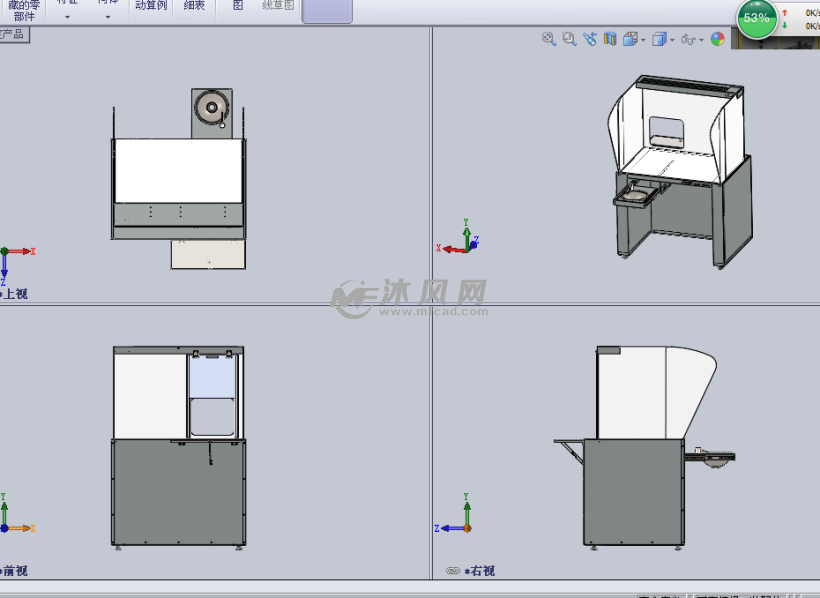Expand the 特征 dropdown arrow
This screenshot has height=598, width=820.
pyautogui.click(x=66, y=17)
